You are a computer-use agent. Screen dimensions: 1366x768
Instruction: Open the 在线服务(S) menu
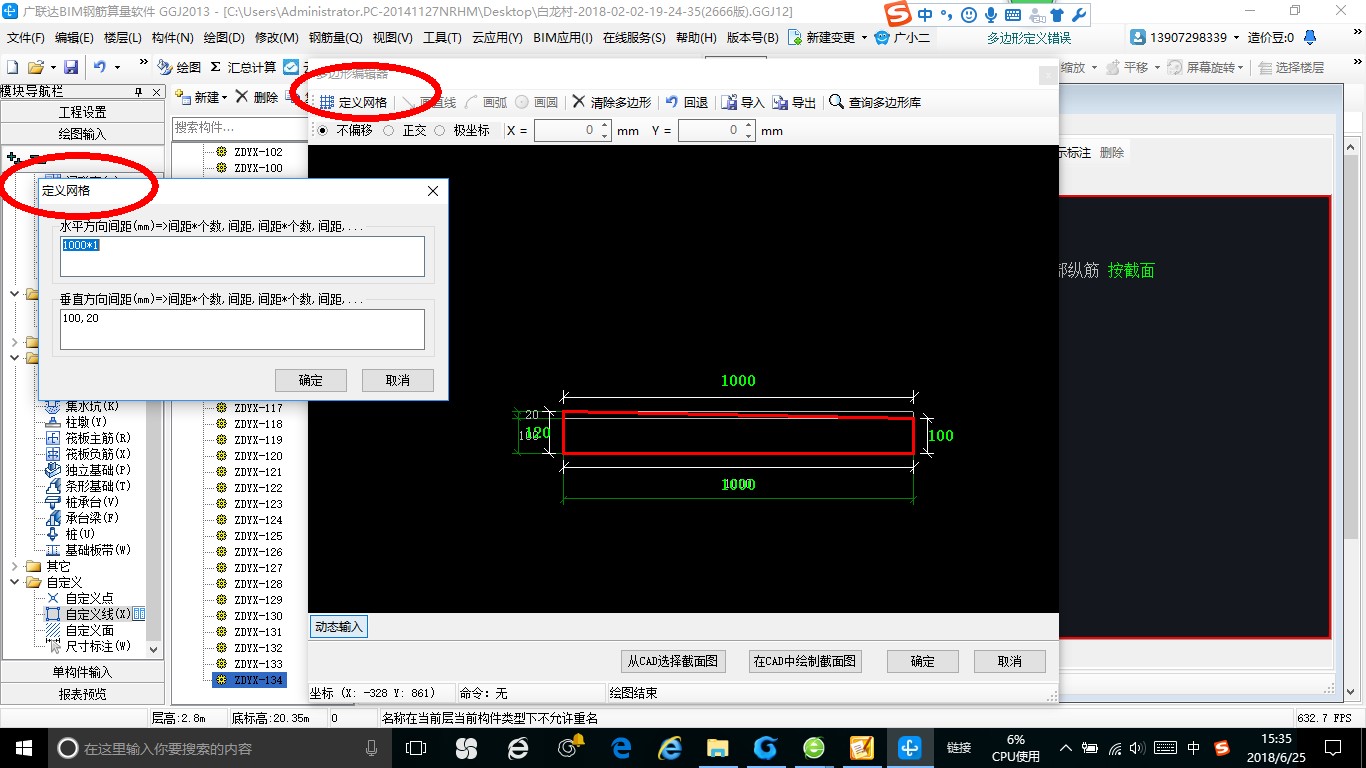(634, 37)
